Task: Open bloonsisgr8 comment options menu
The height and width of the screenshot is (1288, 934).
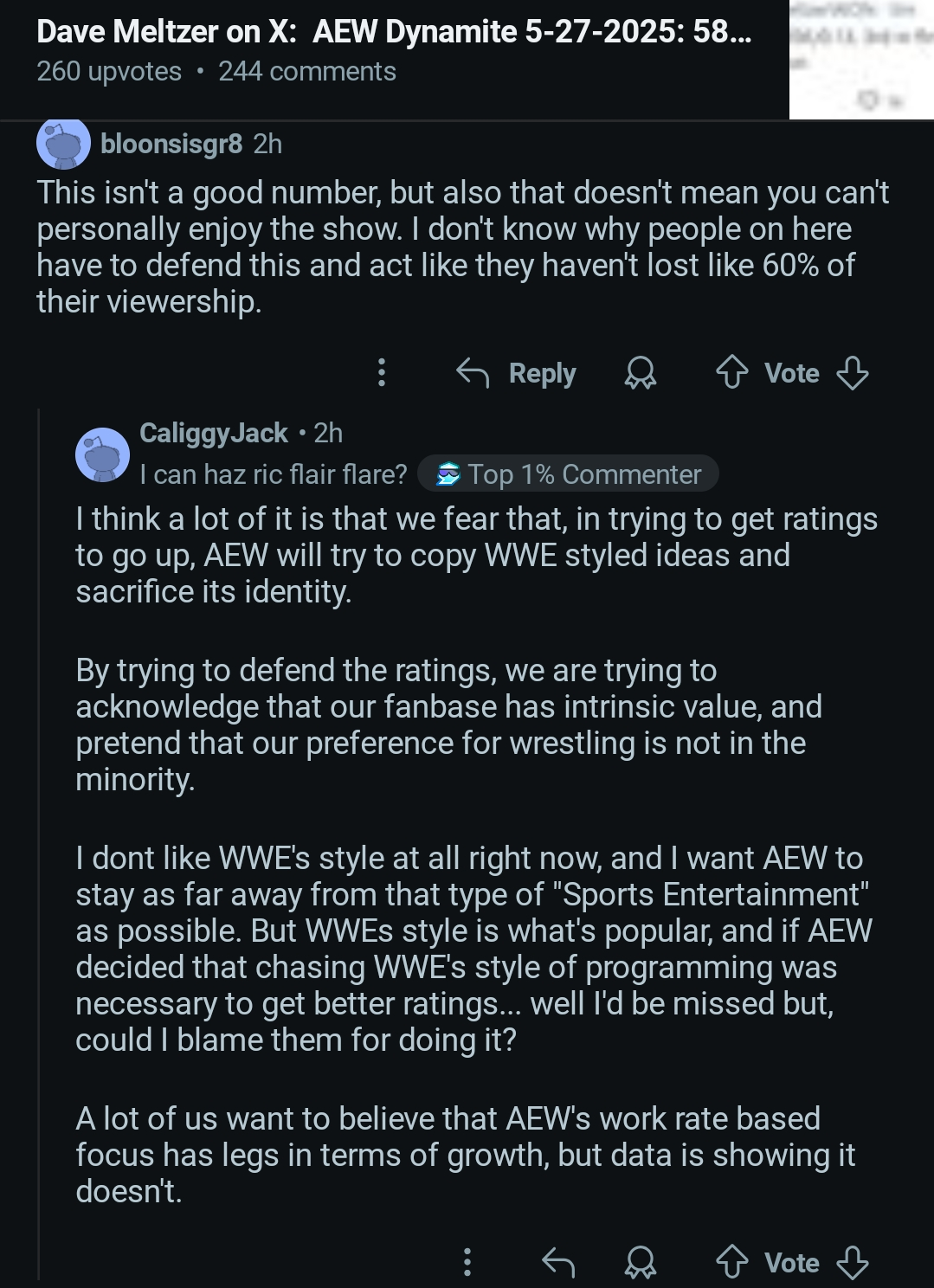Action: 381,373
